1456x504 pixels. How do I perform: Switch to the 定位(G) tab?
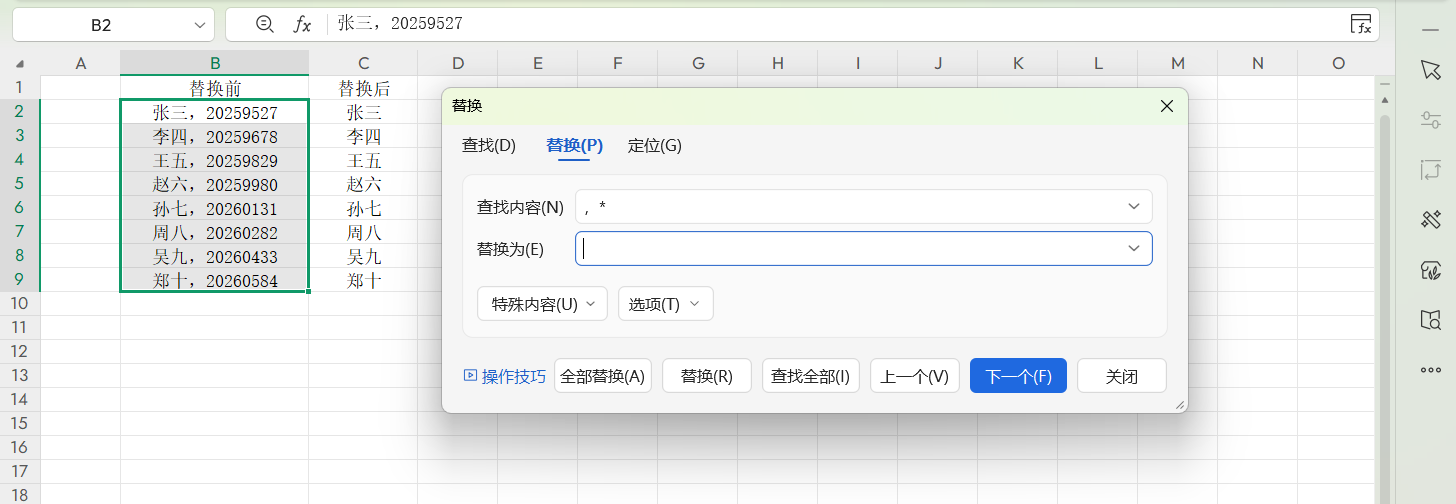pos(654,145)
